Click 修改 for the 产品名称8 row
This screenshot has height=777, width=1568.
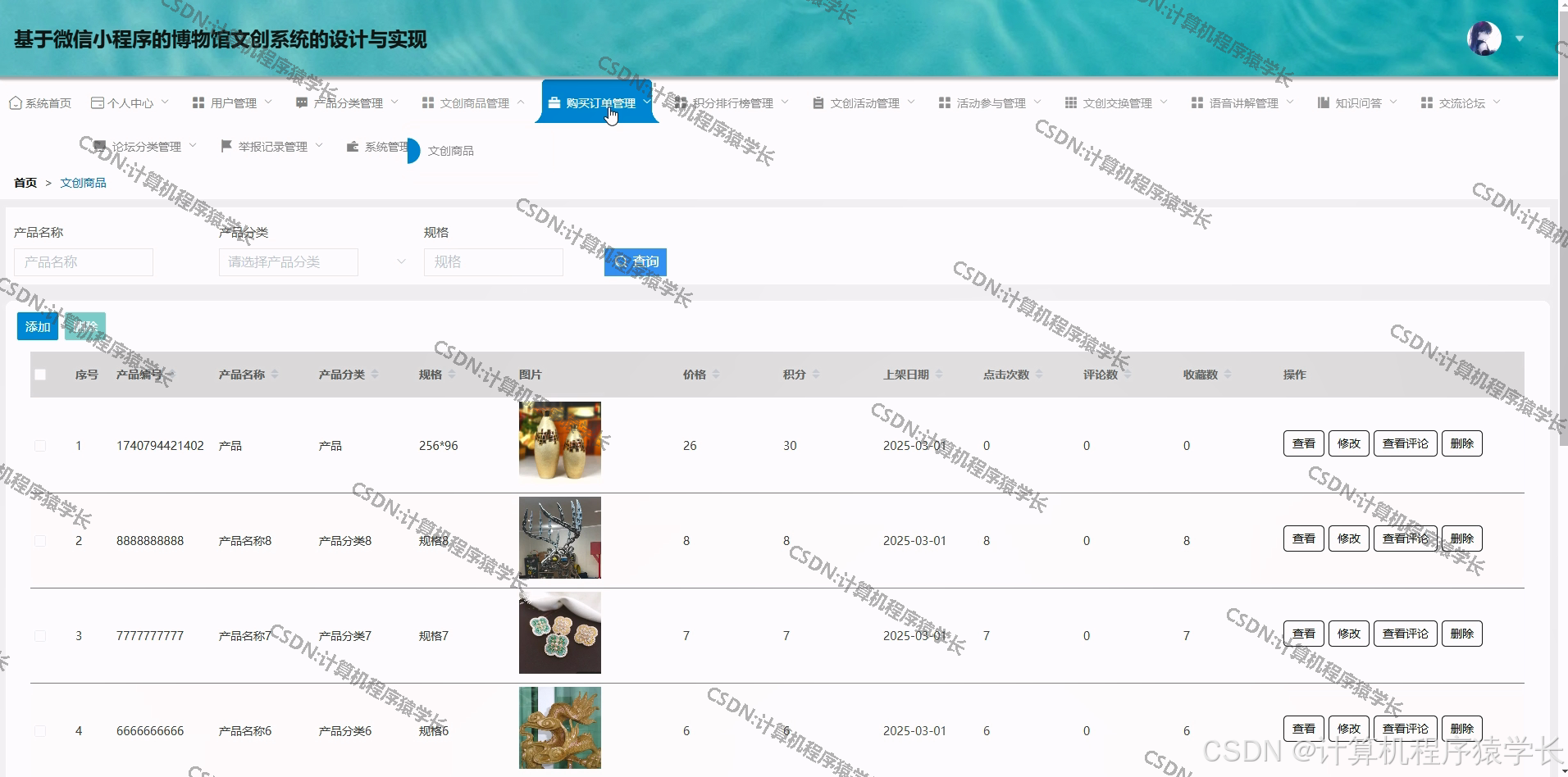tap(1349, 538)
